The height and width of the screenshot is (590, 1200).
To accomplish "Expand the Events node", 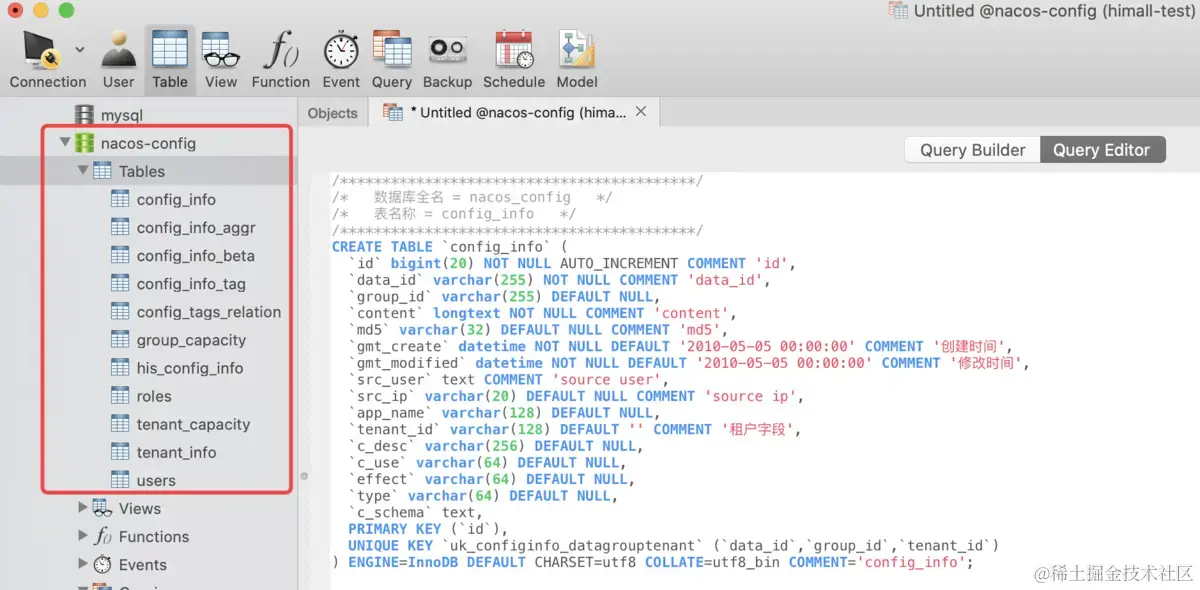I will tap(83, 564).
